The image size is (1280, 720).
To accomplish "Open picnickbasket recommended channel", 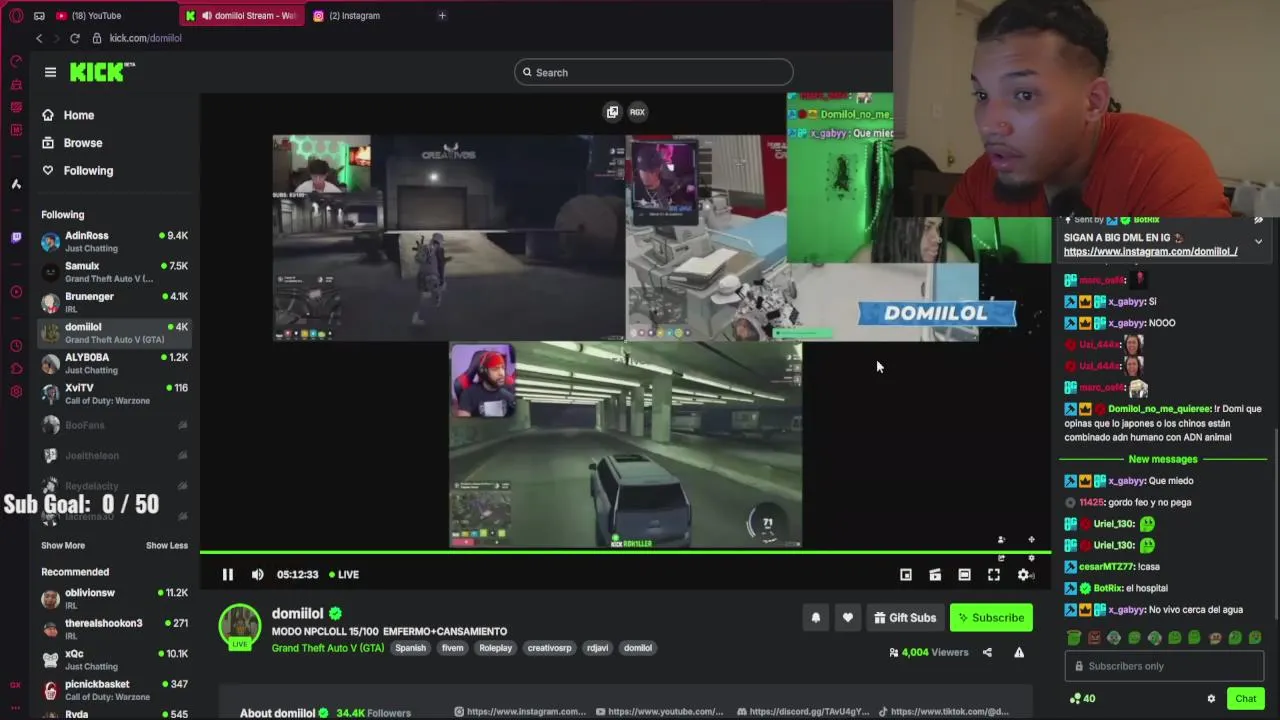I will click(x=114, y=690).
